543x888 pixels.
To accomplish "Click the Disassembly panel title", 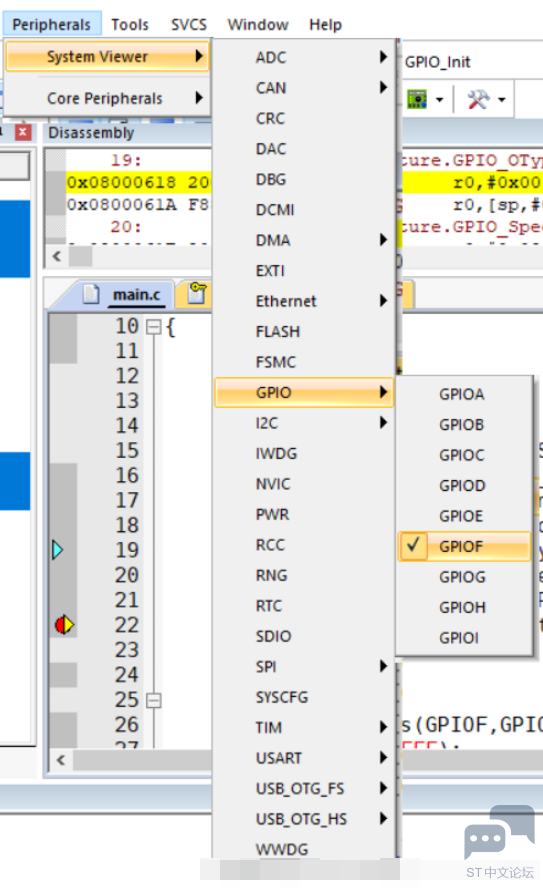I will pos(91,133).
